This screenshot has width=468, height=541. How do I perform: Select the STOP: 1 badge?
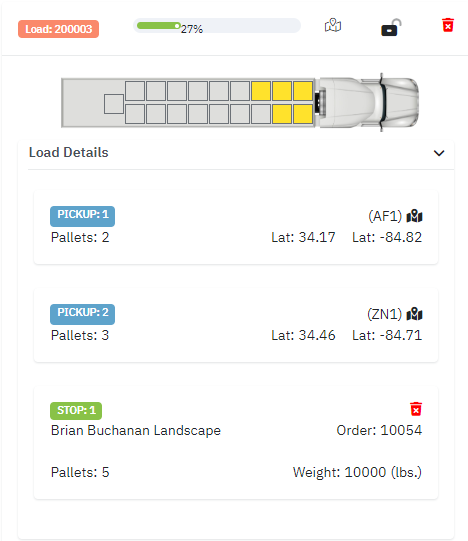tap(76, 411)
